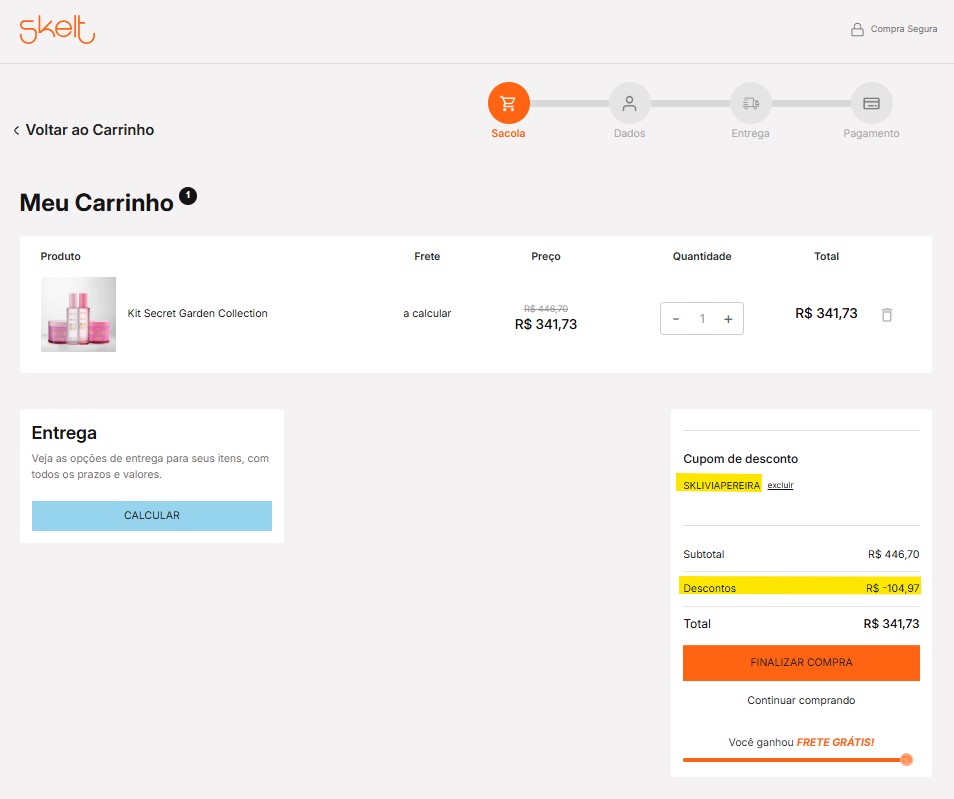Image resolution: width=954 pixels, height=799 pixels.
Task: Jump to the Pagamento card step icon
Action: [x=871, y=103]
